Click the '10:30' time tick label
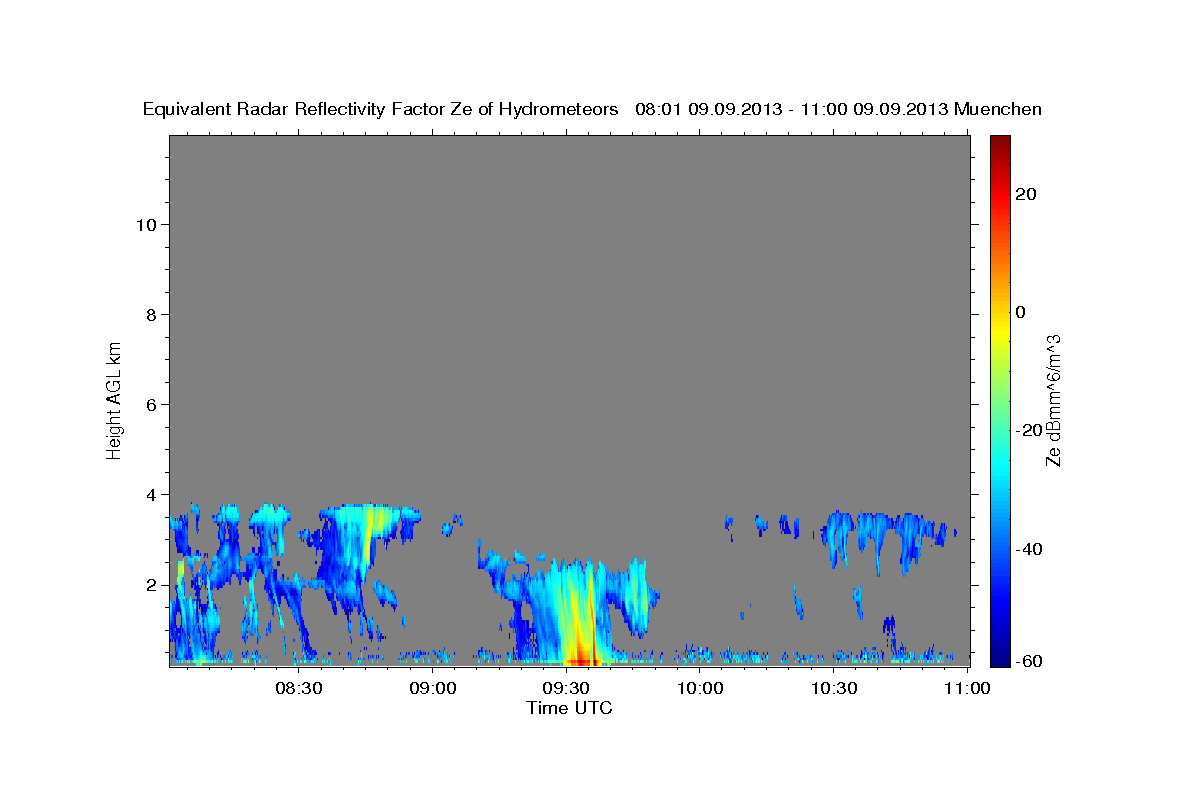The width and height of the screenshot is (1200, 800). pyautogui.click(x=834, y=688)
